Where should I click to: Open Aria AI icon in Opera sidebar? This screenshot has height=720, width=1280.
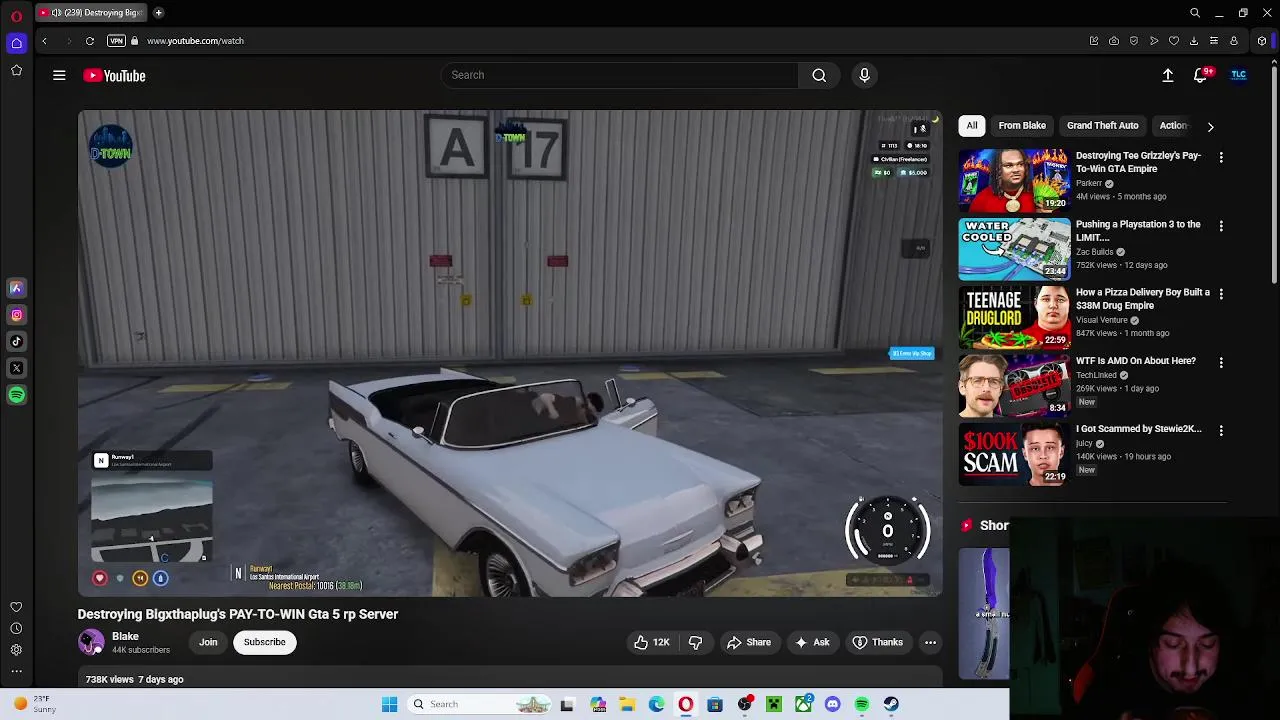[16, 288]
